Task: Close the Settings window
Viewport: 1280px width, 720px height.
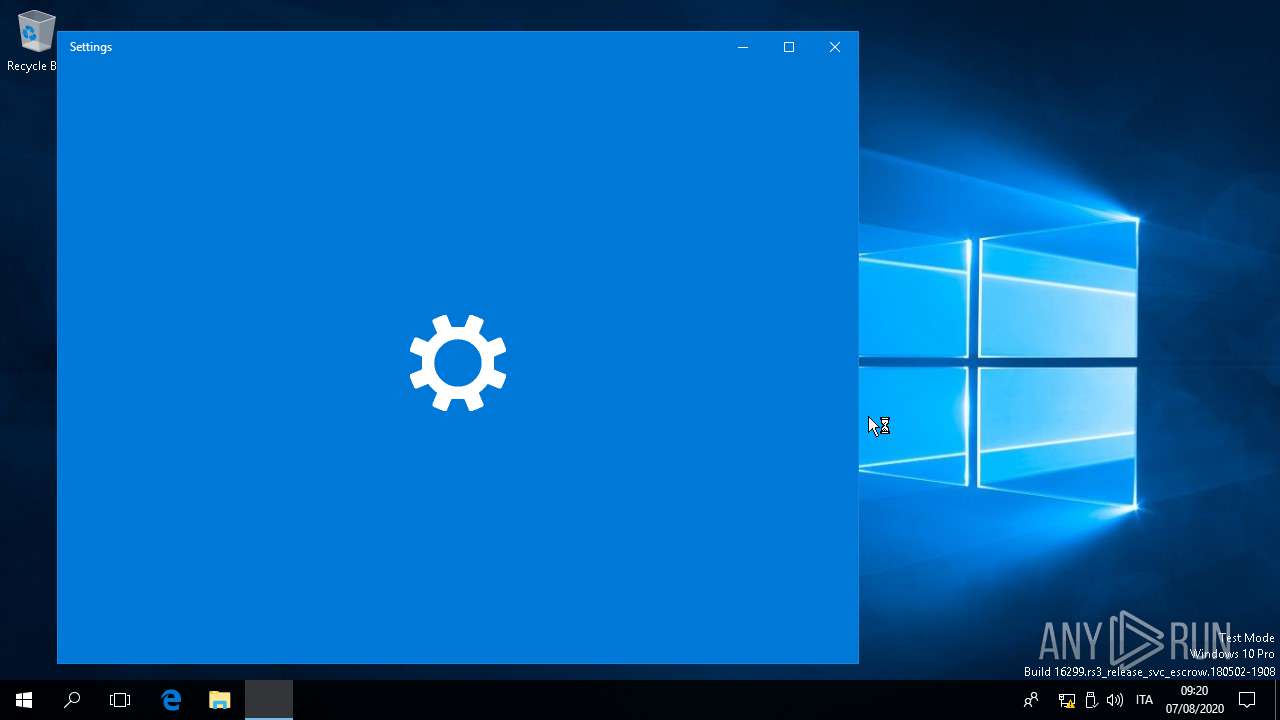Action: [x=835, y=47]
